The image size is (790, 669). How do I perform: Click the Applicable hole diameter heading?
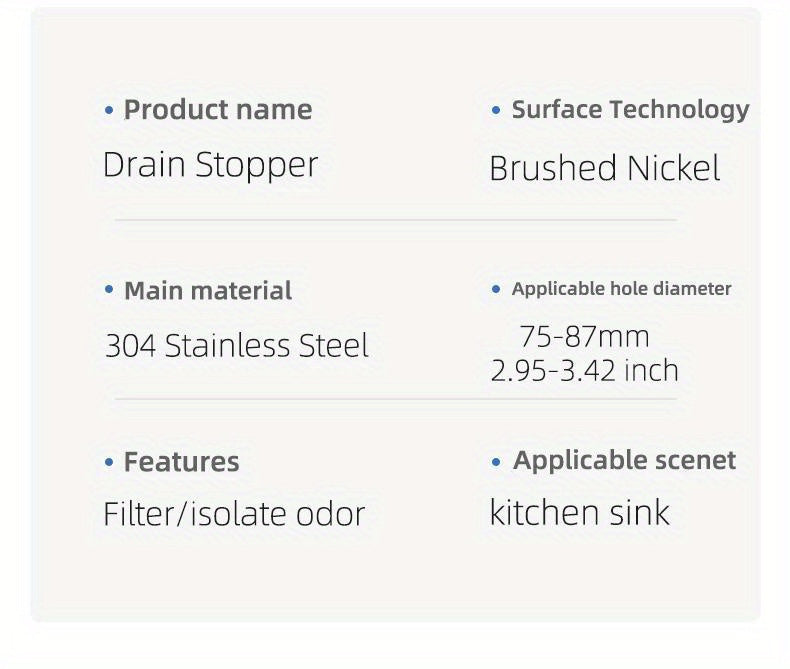click(621, 289)
